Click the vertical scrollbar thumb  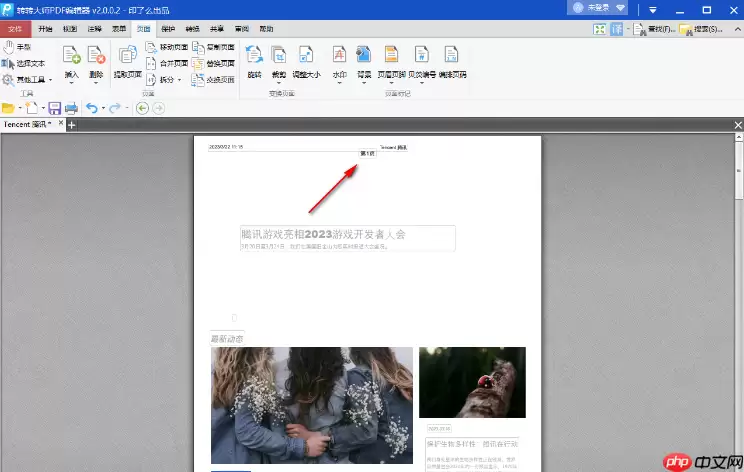(738, 171)
